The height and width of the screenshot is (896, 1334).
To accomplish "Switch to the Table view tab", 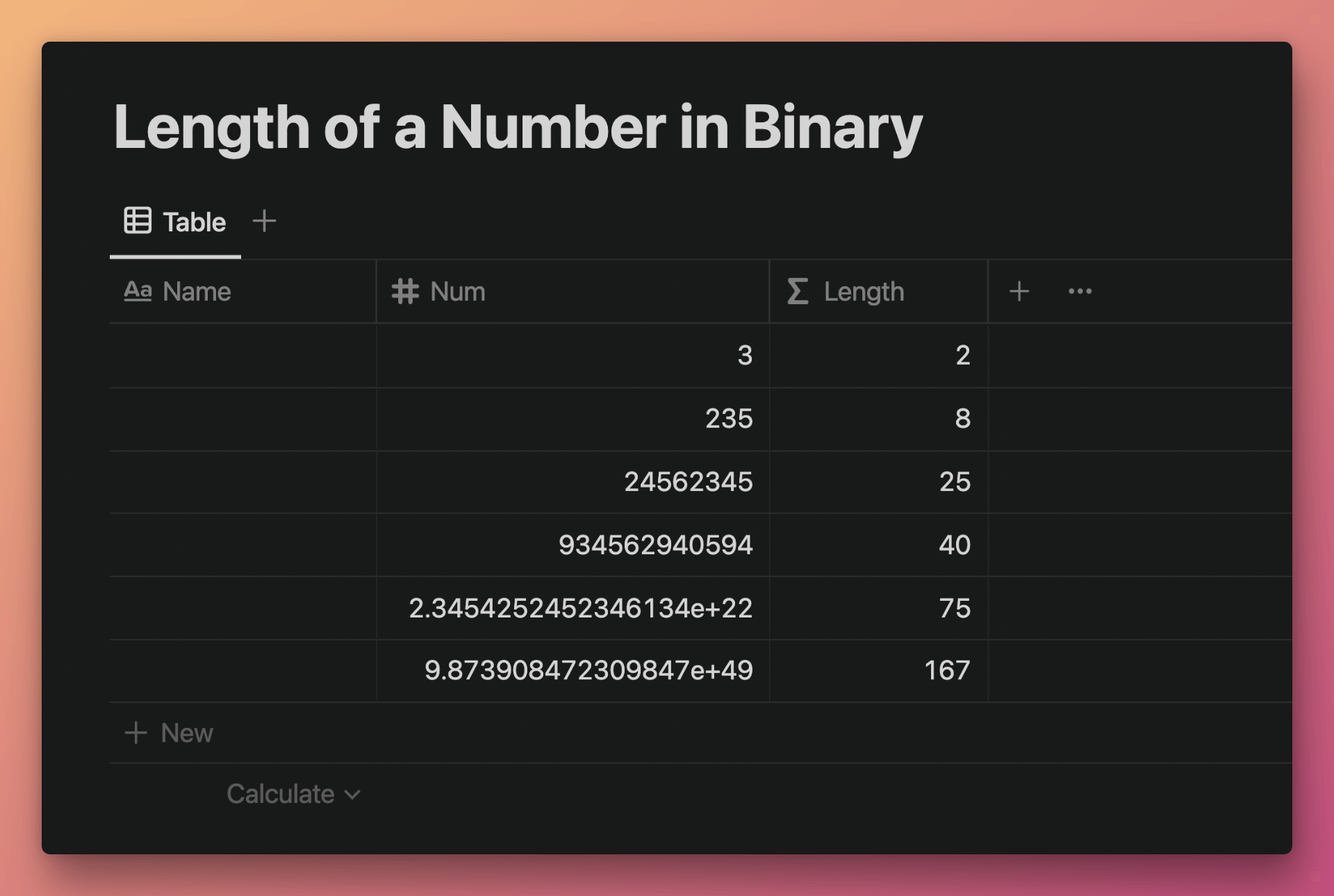I will (175, 222).
